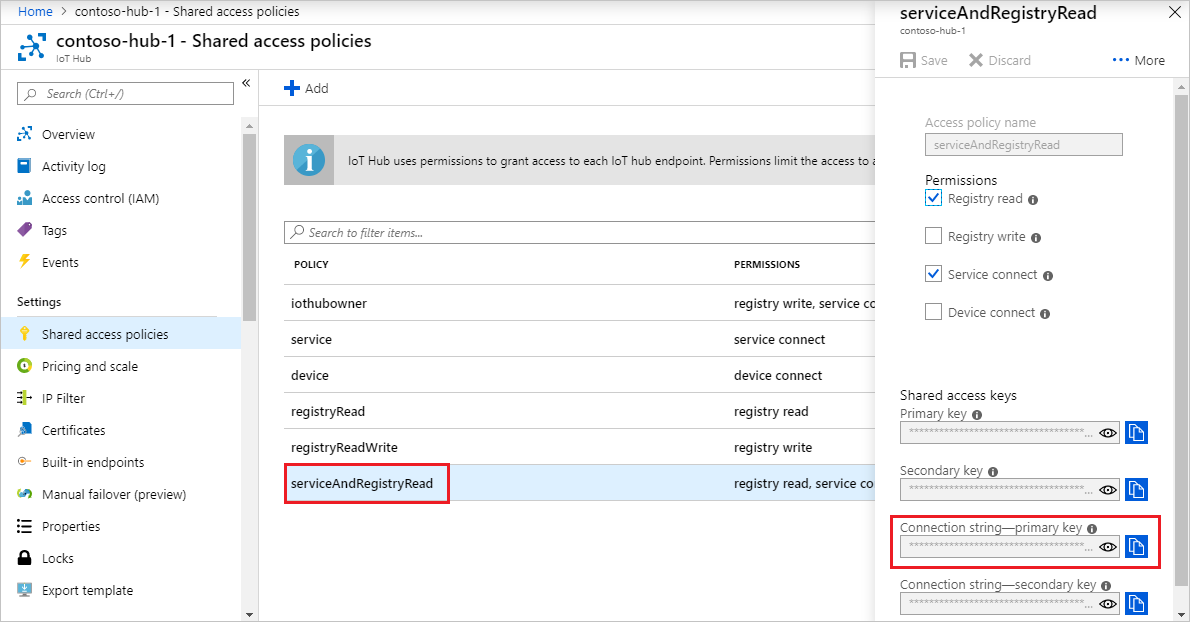Click the info icon beside Secondary key label
Viewport: 1190px width, 622px height.
click(993, 472)
